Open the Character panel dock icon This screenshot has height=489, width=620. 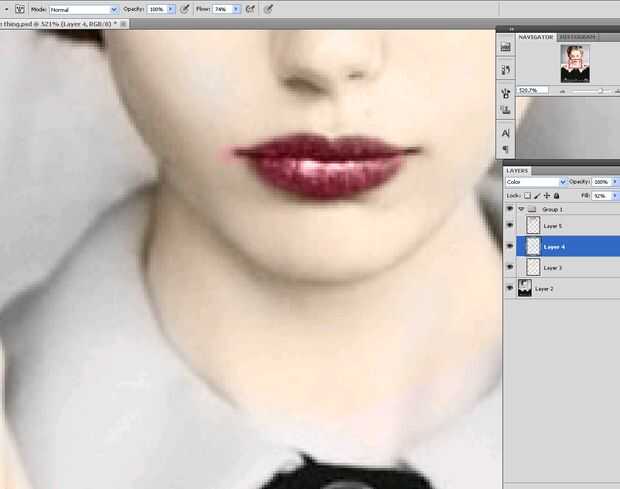(505, 133)
